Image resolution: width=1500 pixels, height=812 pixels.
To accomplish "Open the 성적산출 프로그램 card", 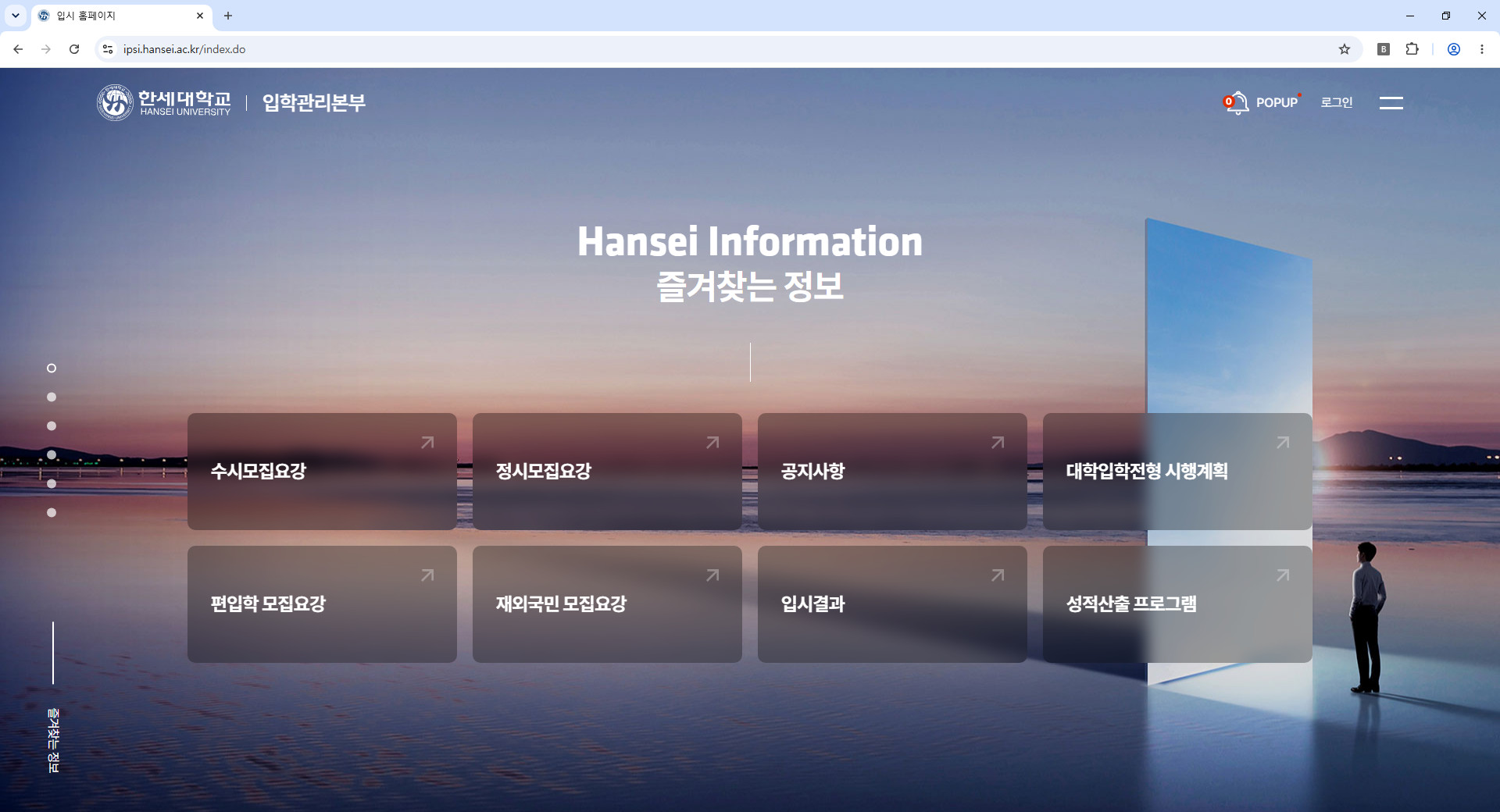I will [1177, 604].
